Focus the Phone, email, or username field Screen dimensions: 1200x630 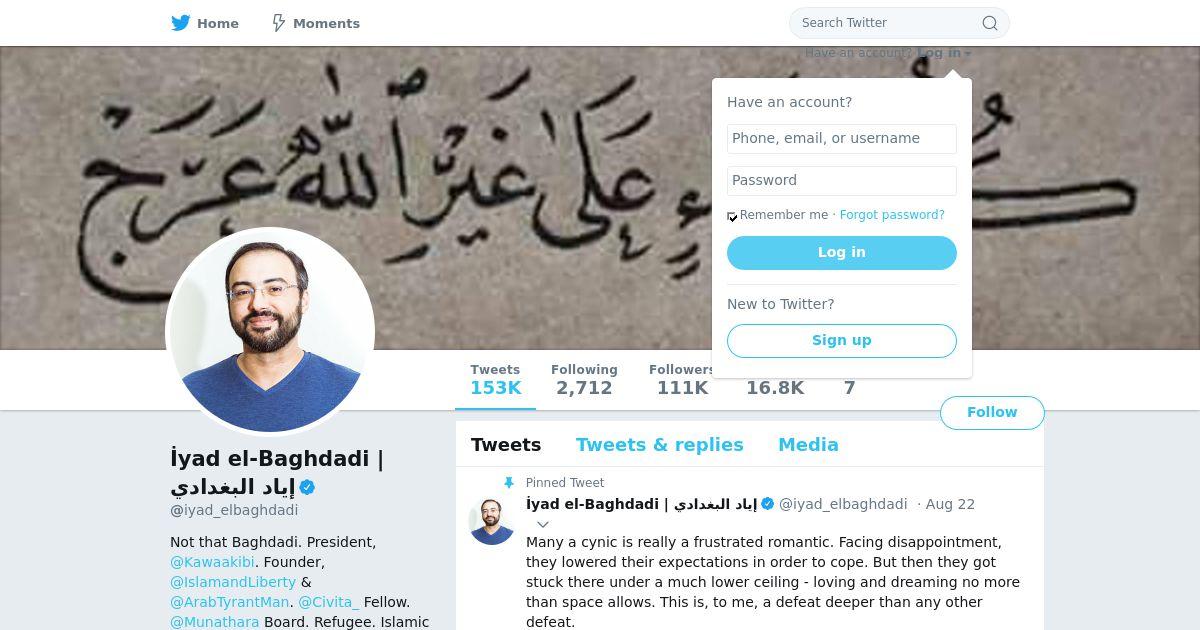pyautogui.click(x=842, y=139)
